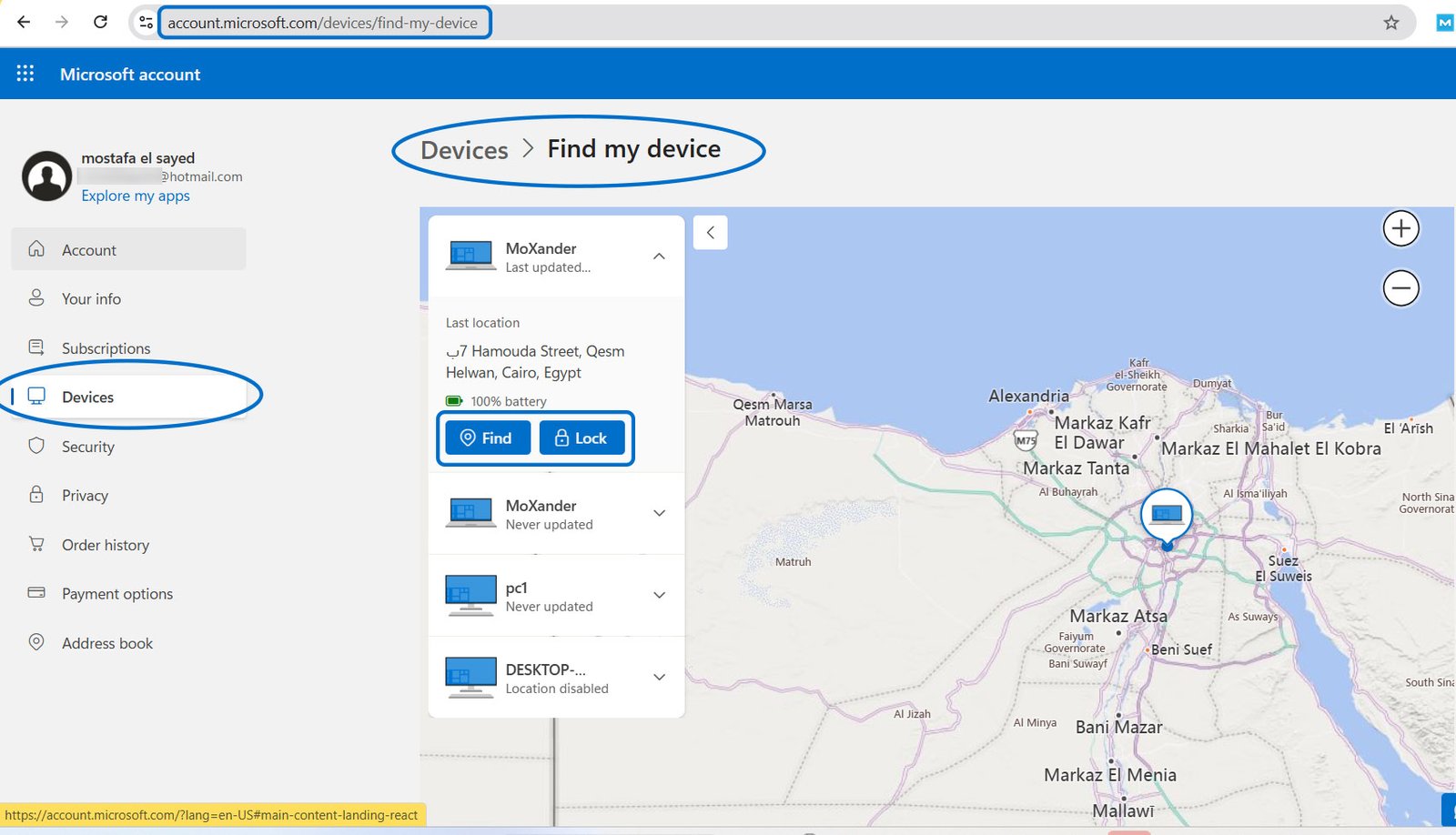Screen dimensions: 1456x835
Task: Open Subscriptions in the sidebar
Action: 128,347
